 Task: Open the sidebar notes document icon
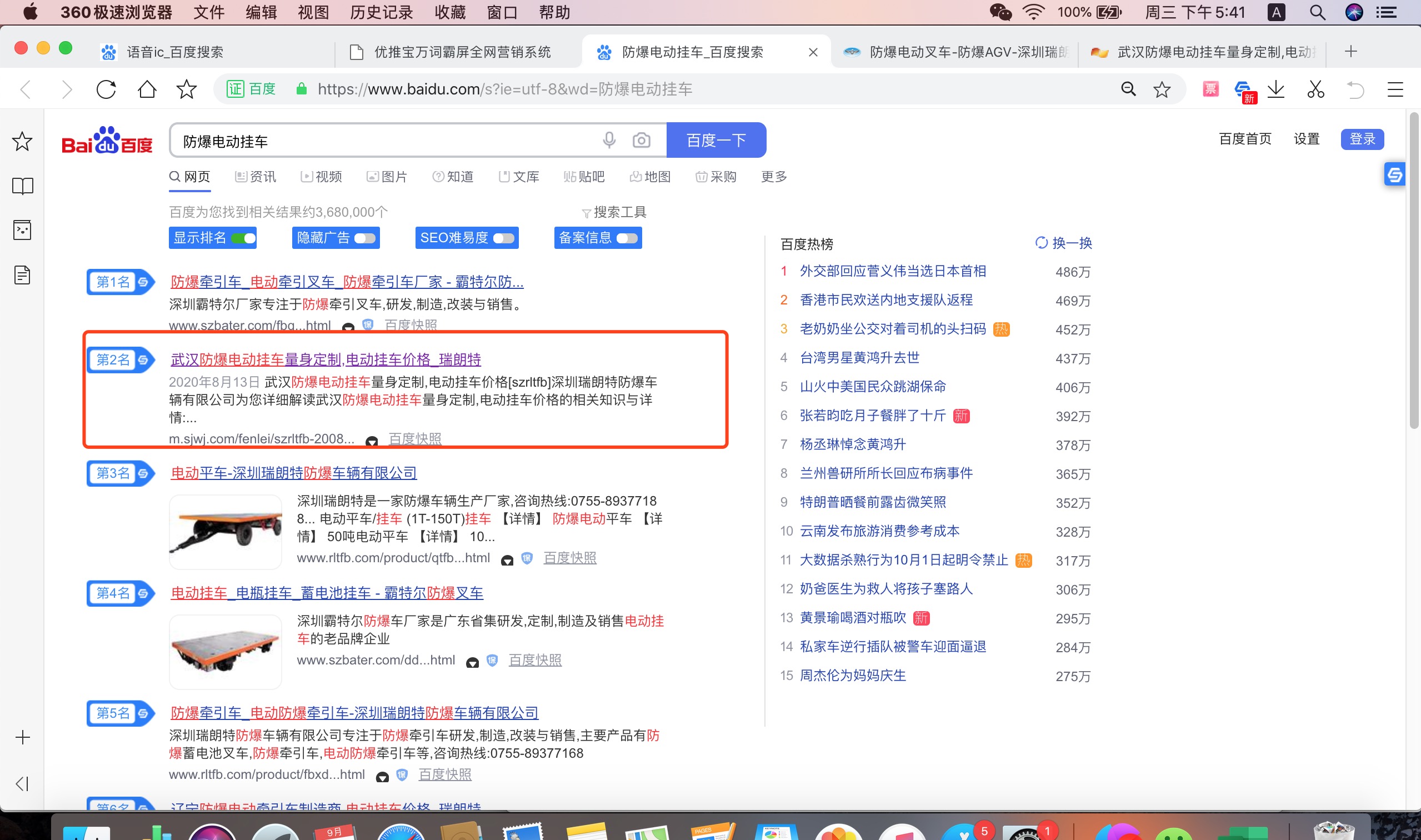[x=22, y=276]
